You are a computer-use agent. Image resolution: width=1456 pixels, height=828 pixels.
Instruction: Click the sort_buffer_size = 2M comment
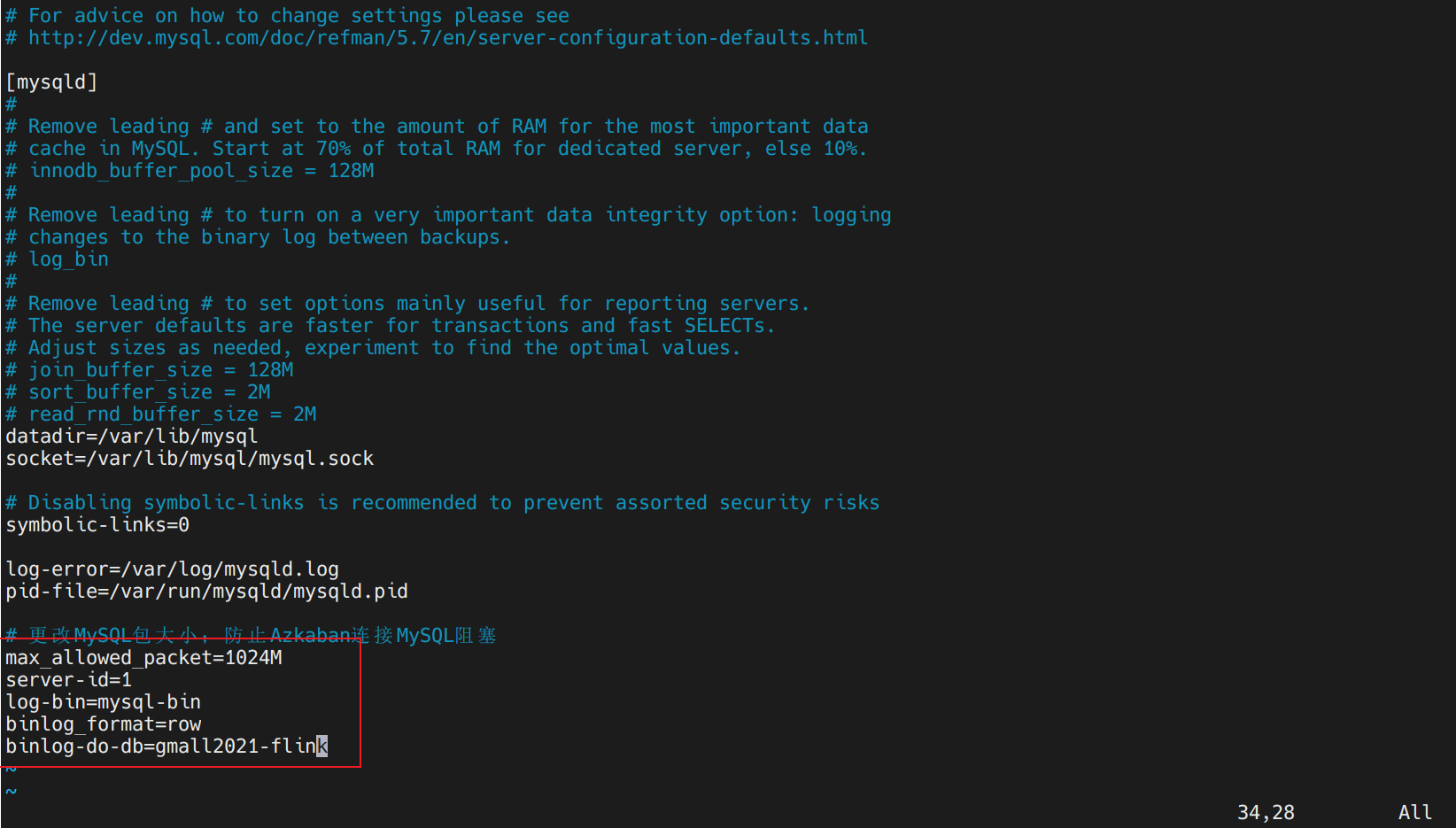click(138, 392)
